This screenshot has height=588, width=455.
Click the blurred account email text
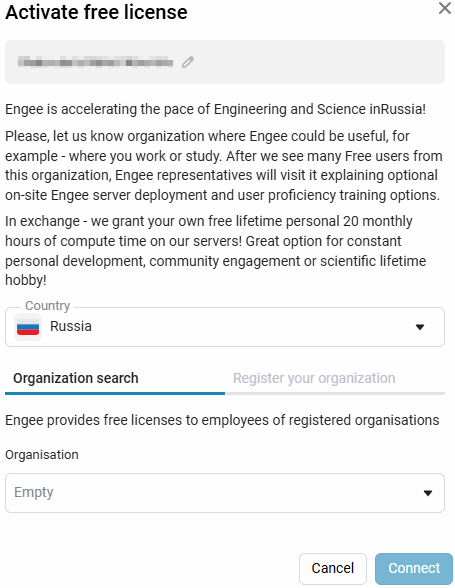click(95, 62)
